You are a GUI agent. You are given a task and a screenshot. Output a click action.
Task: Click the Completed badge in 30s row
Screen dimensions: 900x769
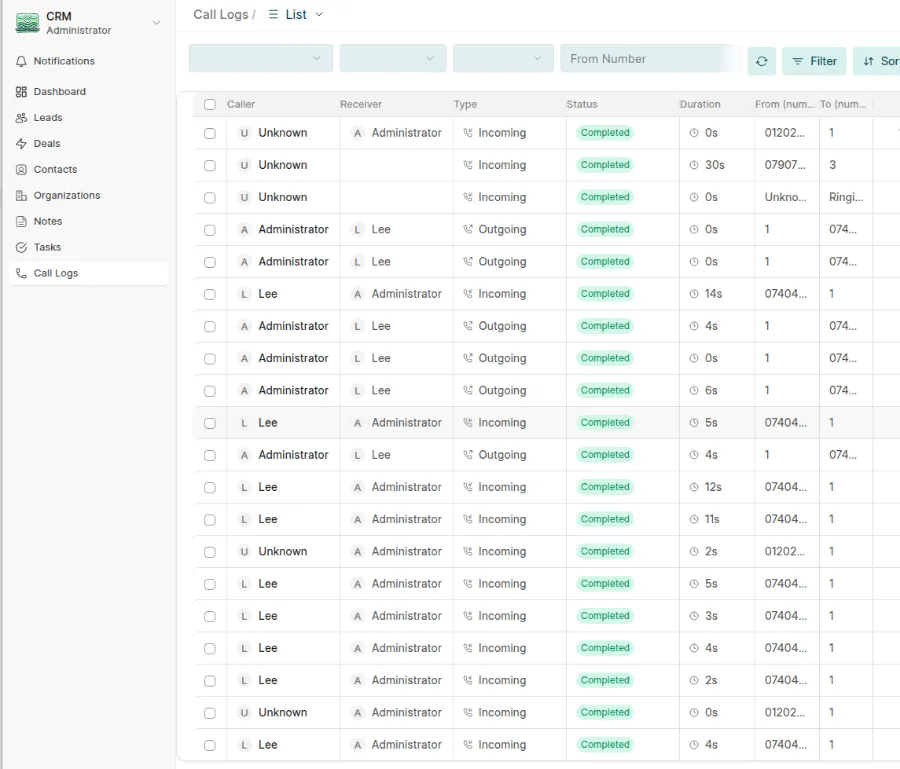coord(605,165)
